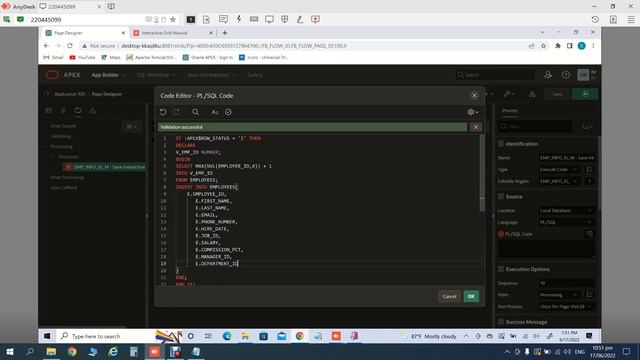Open the Language dropdown PL/SQL
The image size is (640, 360).
(566, 222)
